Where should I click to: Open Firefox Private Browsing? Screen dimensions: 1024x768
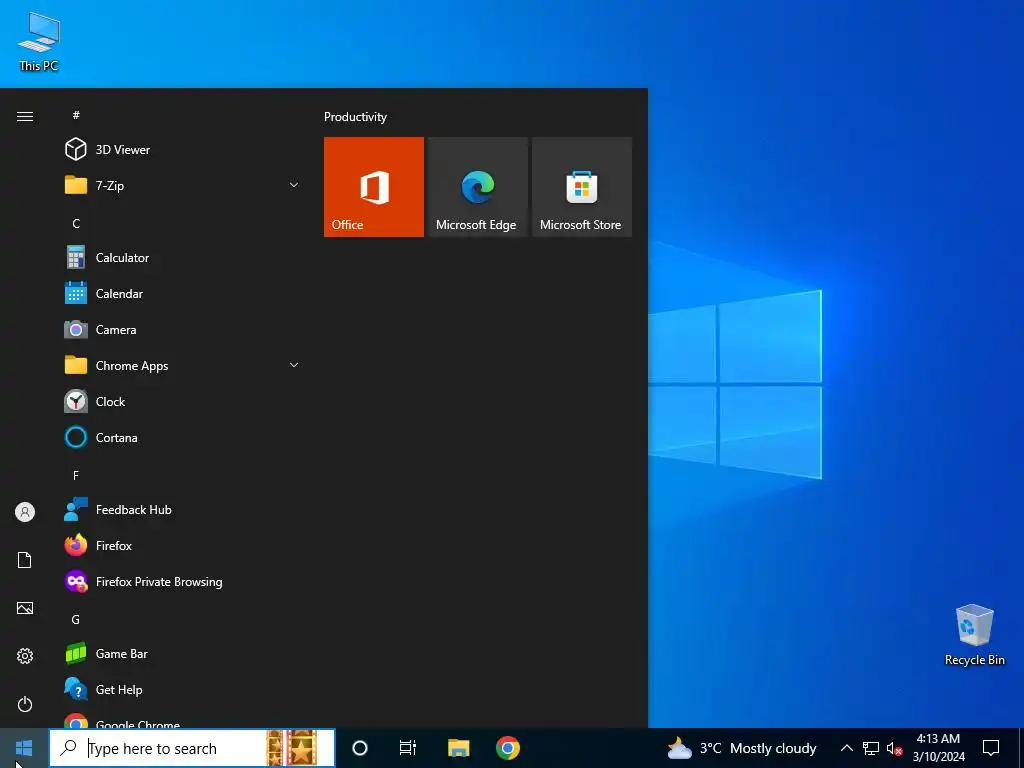(182, 581)
